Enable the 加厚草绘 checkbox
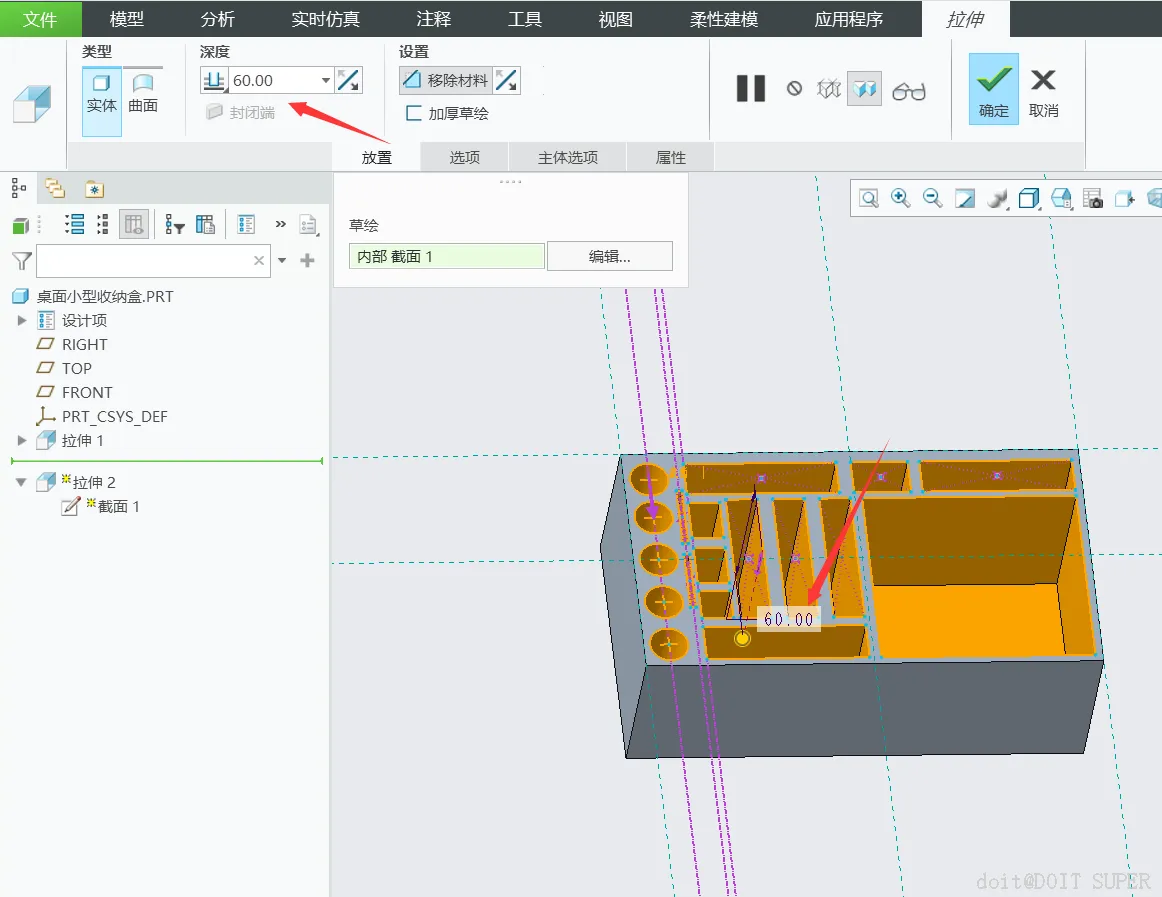 pyautogui.click(x=413, y=113)
